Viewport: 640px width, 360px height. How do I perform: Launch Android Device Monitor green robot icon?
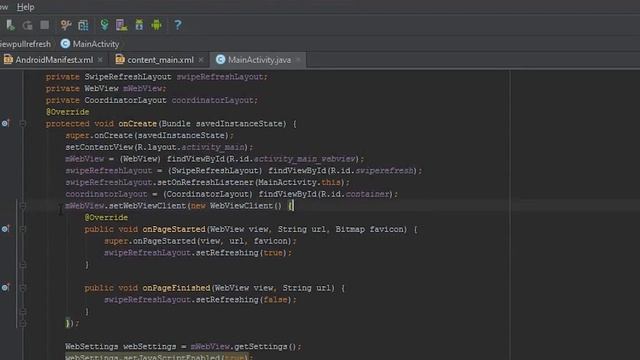tap(157, 25)
